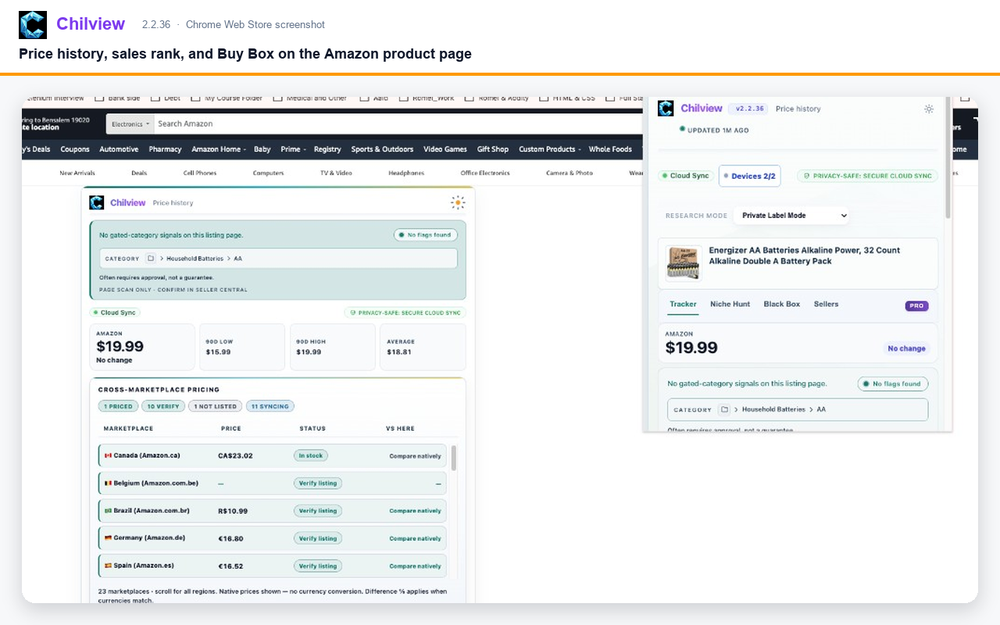Open the Cell Phones subcategory link
The image size is (1000, 625).
click(200, 173)
